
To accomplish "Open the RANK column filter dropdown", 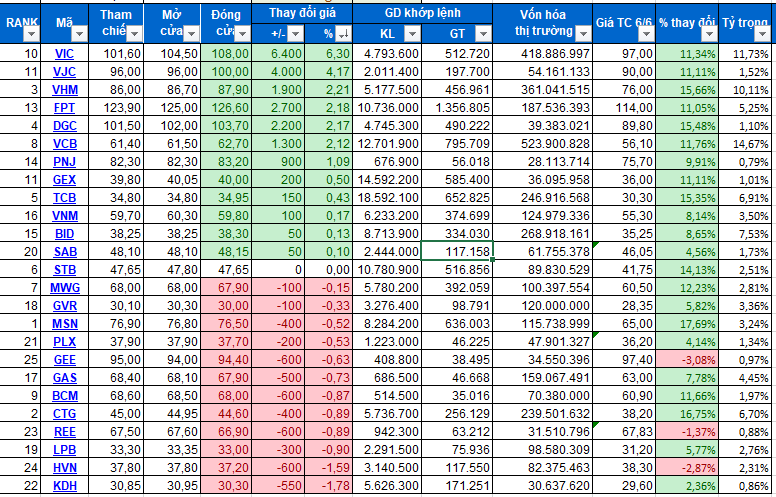I will pos(31,34).
